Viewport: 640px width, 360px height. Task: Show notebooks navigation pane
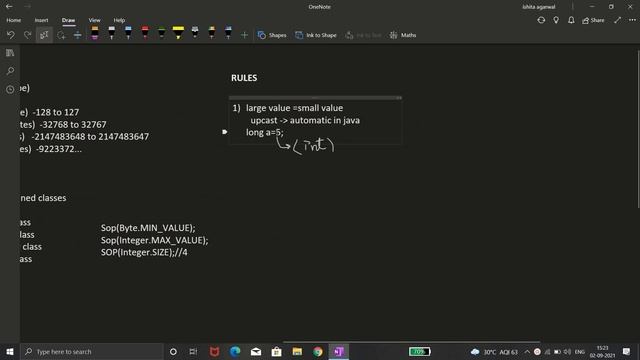click(10, 53)
